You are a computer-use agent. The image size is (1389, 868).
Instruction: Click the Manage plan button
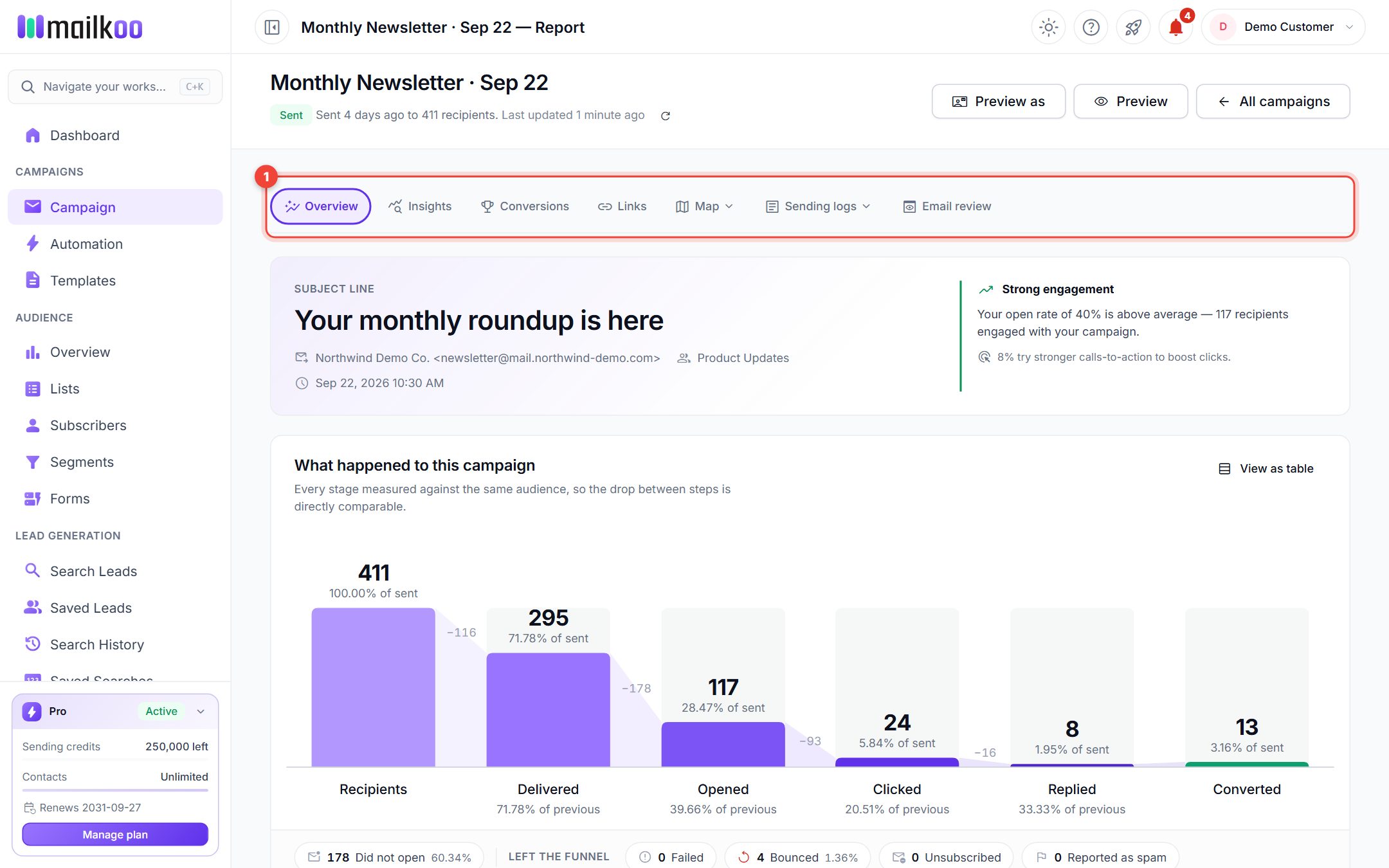click(x=115, y=835)
